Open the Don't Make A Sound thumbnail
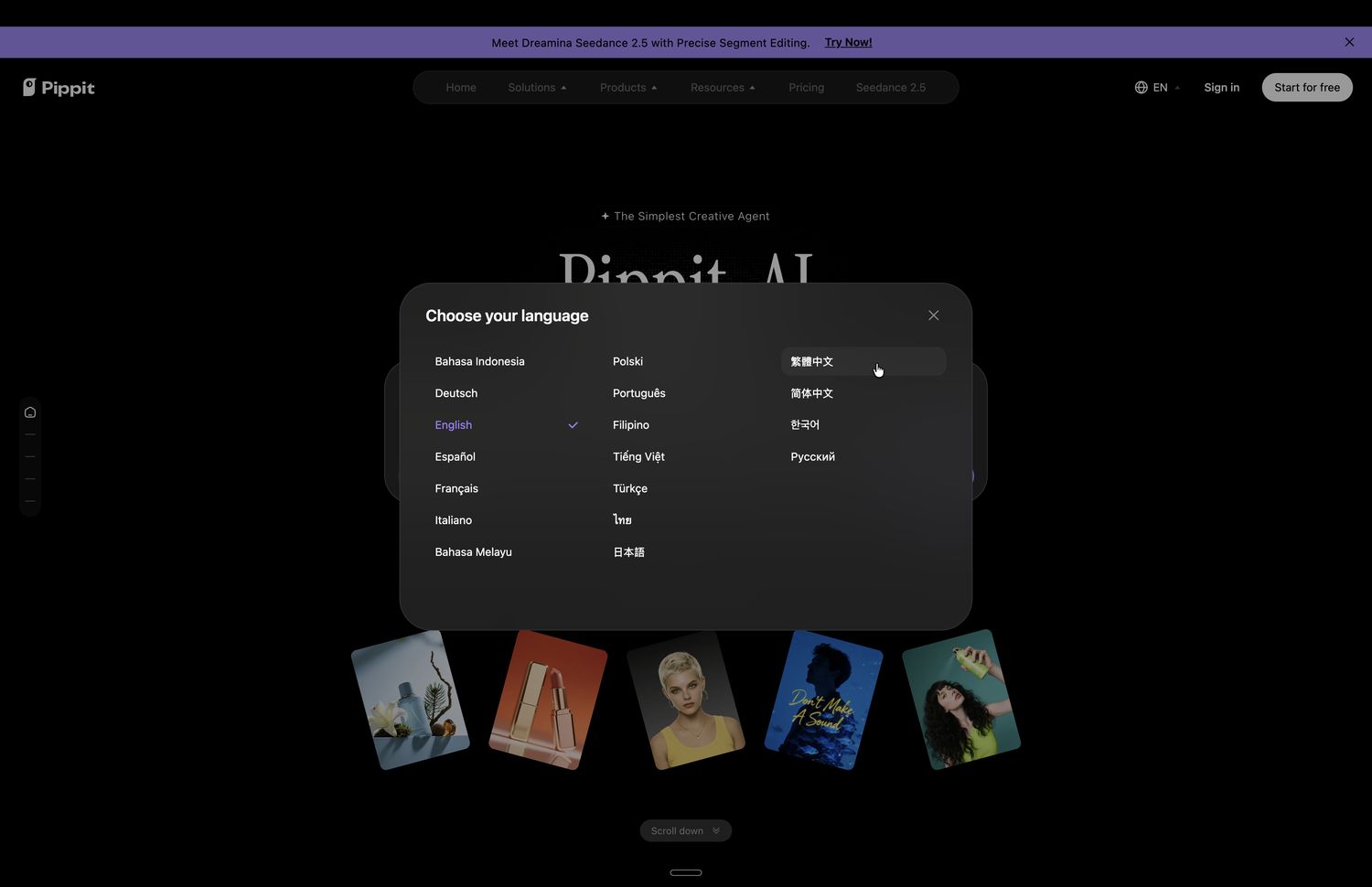 coord(823,700)
